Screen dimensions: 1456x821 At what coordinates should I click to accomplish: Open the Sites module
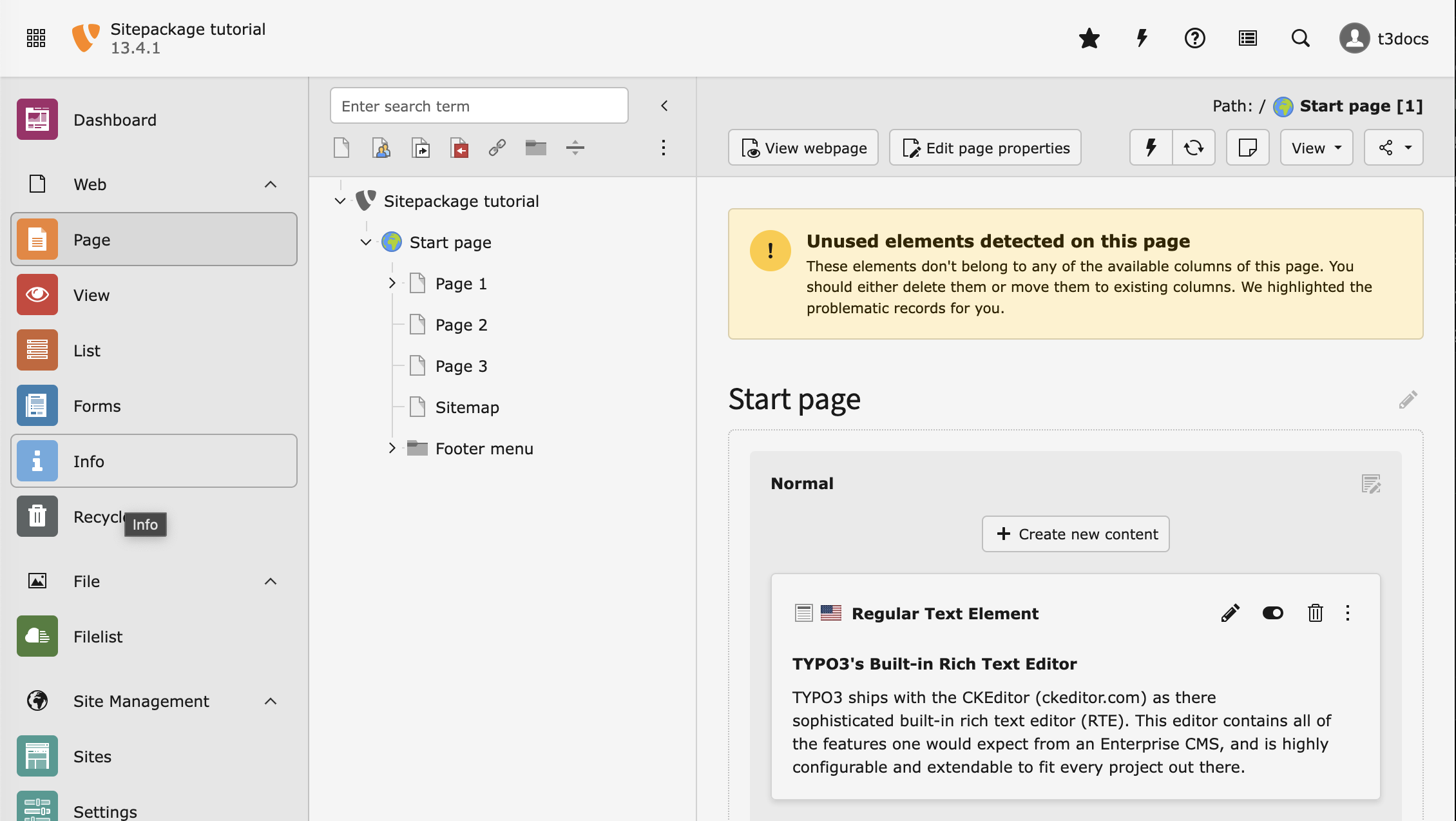click(x=154, y=756)
